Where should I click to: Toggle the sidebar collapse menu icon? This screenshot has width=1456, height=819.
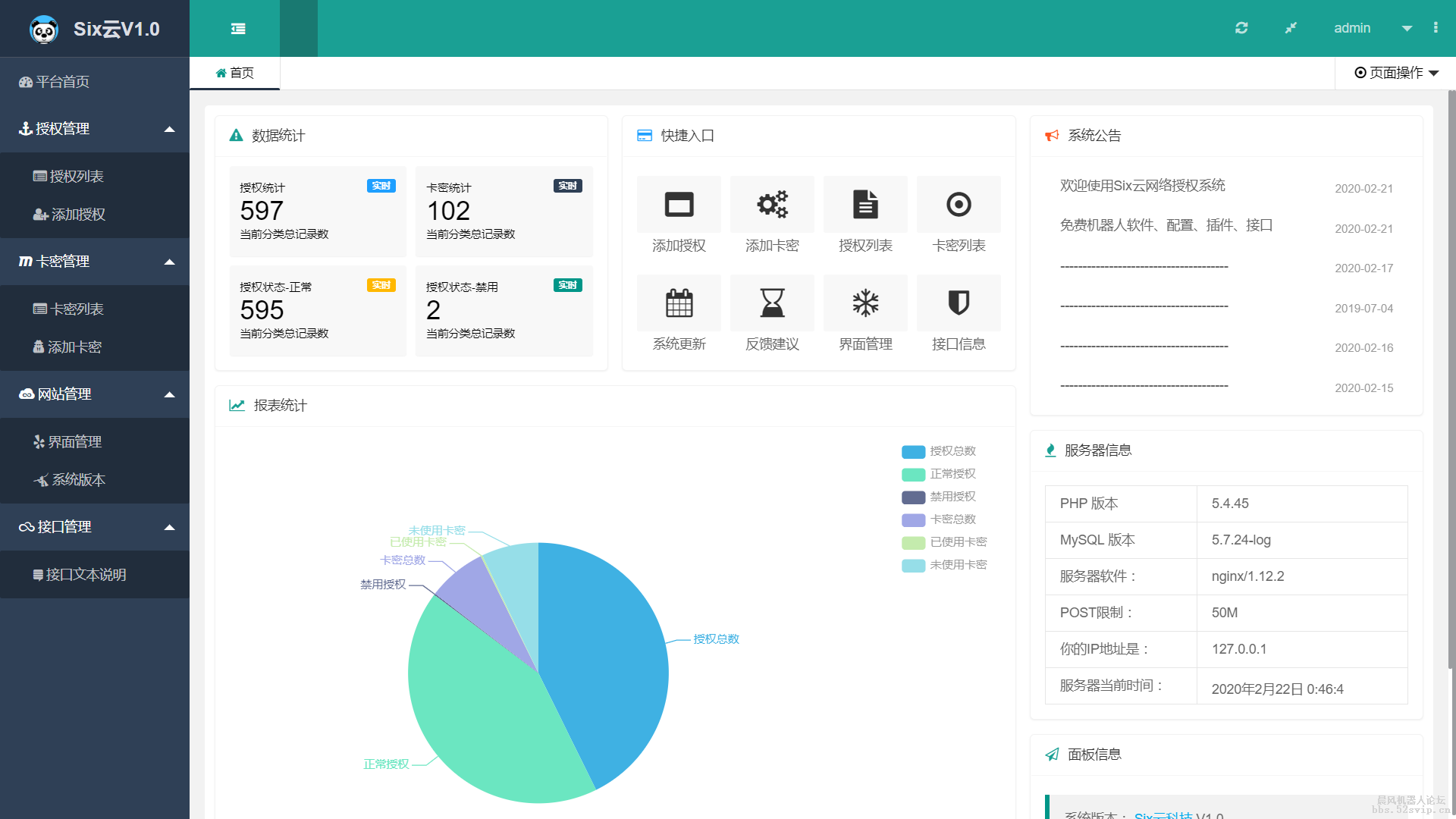238,29
